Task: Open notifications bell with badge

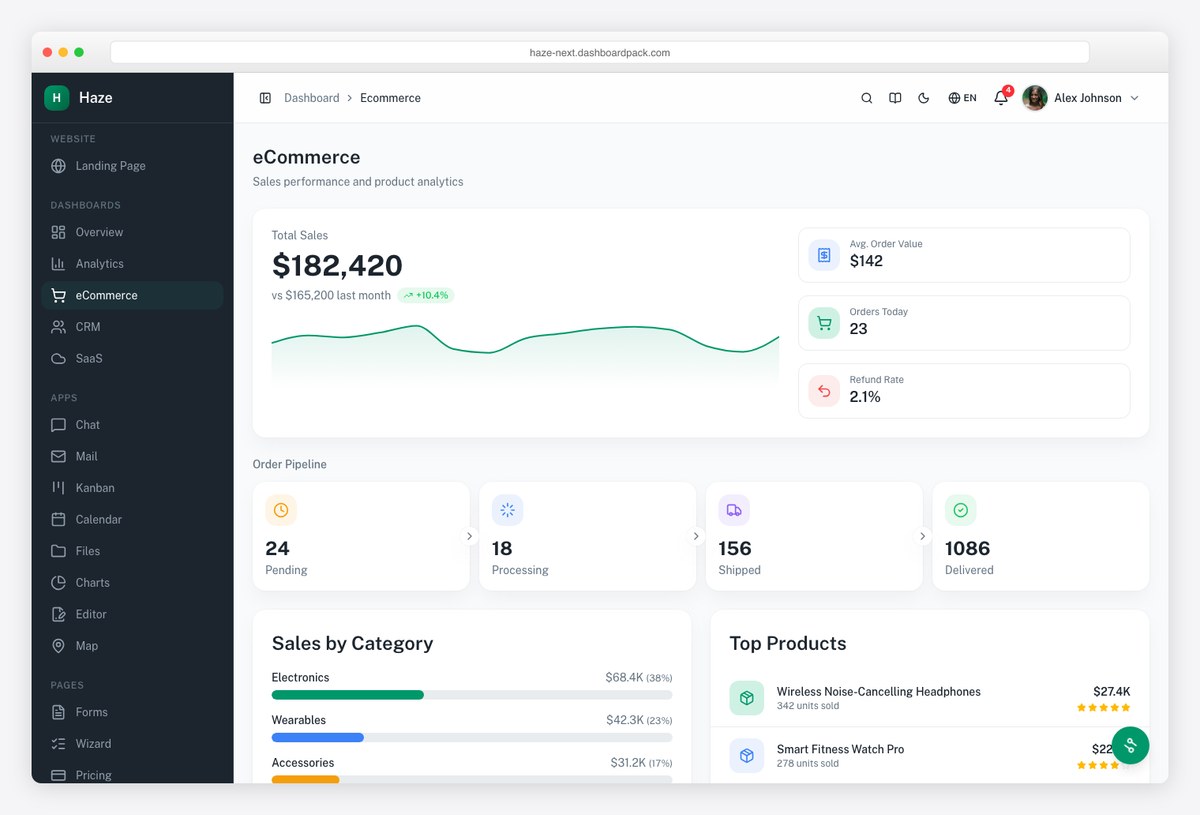Action: [x=1001, y=98]
